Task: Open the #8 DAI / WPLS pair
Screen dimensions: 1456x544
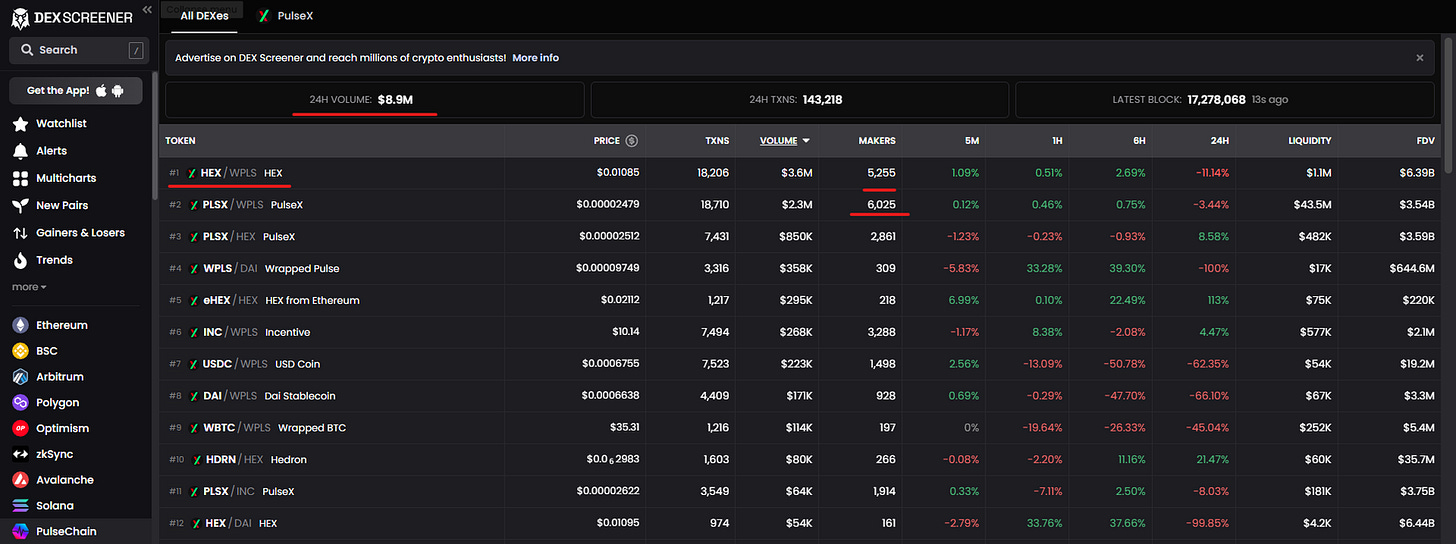Action: click(x=800, y=396)
